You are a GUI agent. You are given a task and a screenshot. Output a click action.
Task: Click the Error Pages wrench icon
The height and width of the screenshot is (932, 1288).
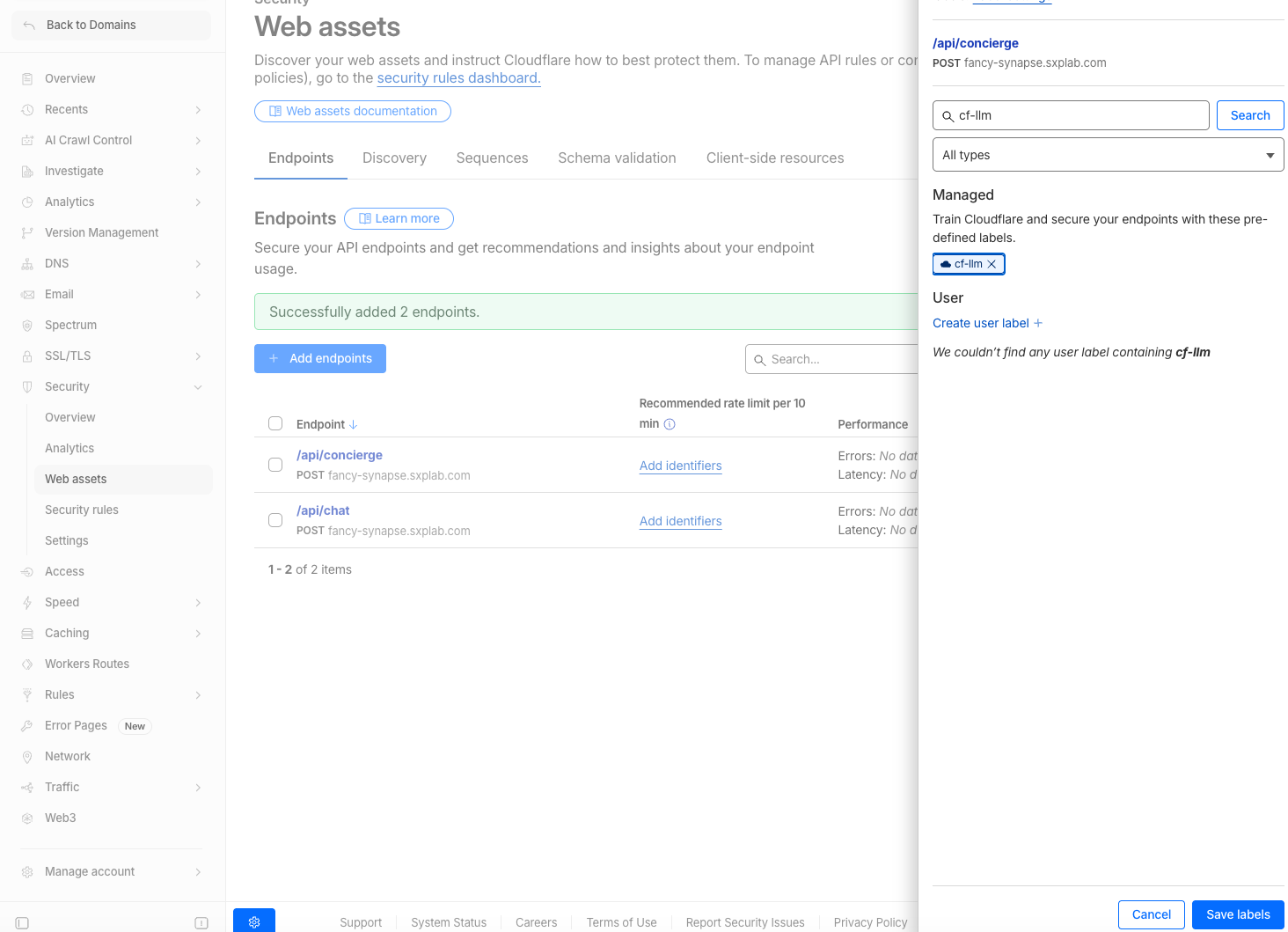(27, 725)
